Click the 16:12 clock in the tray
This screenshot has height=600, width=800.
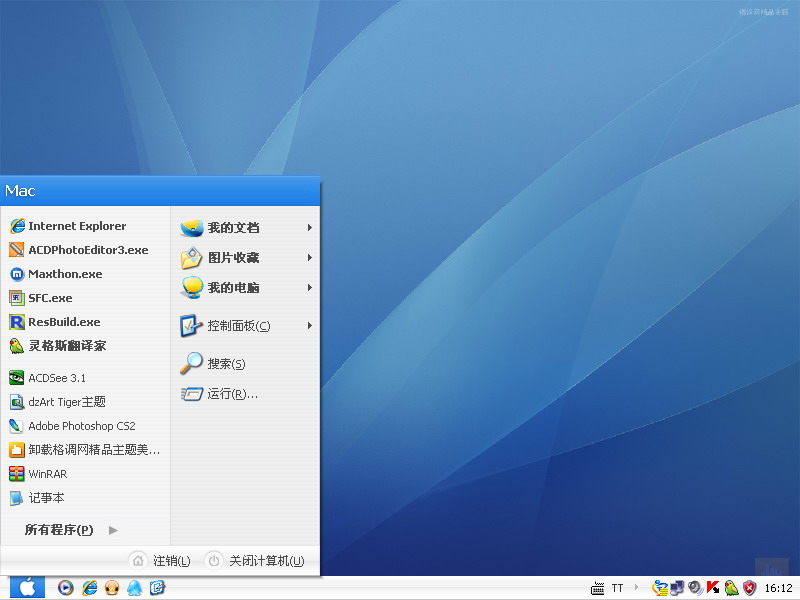tap(779, 588)
